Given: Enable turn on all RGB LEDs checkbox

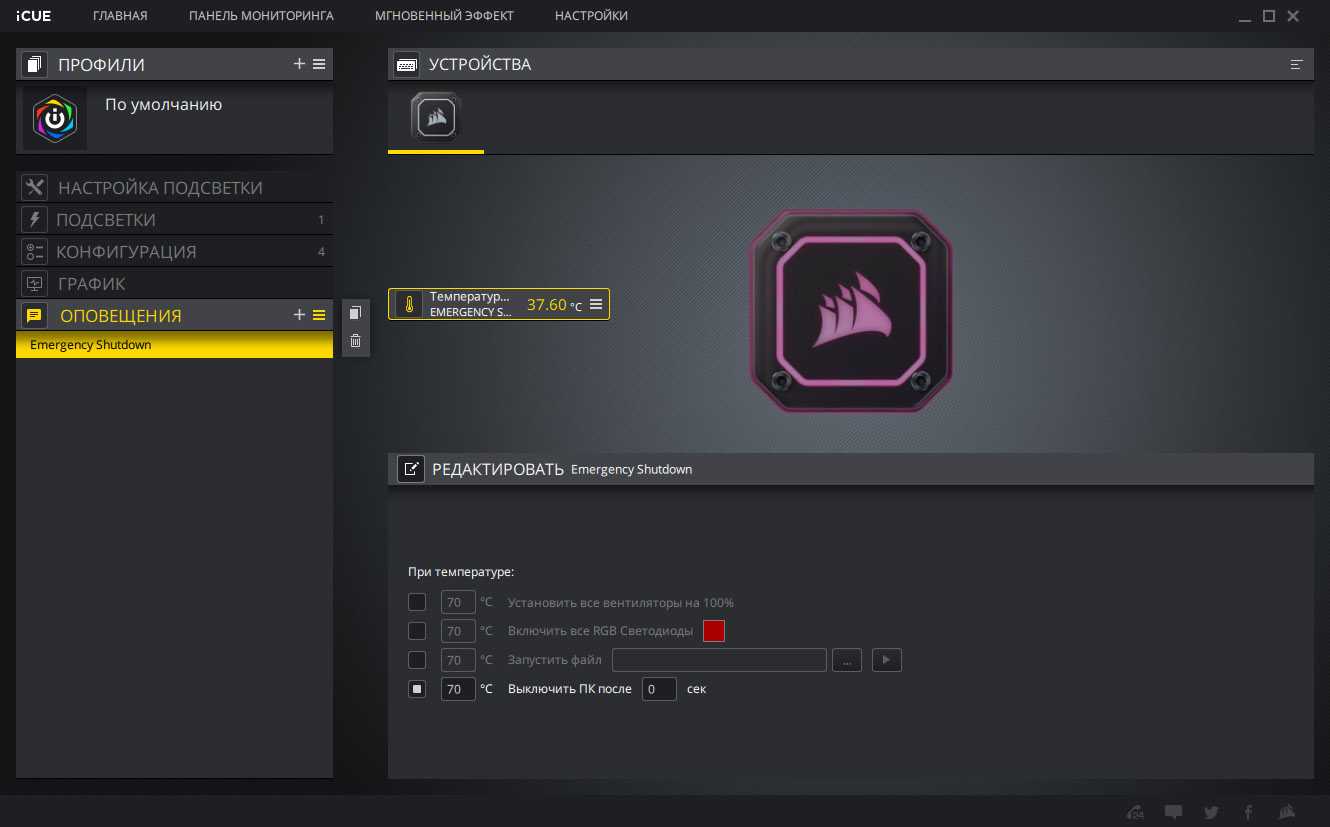Looking at the screenshot, I should 417,631.
